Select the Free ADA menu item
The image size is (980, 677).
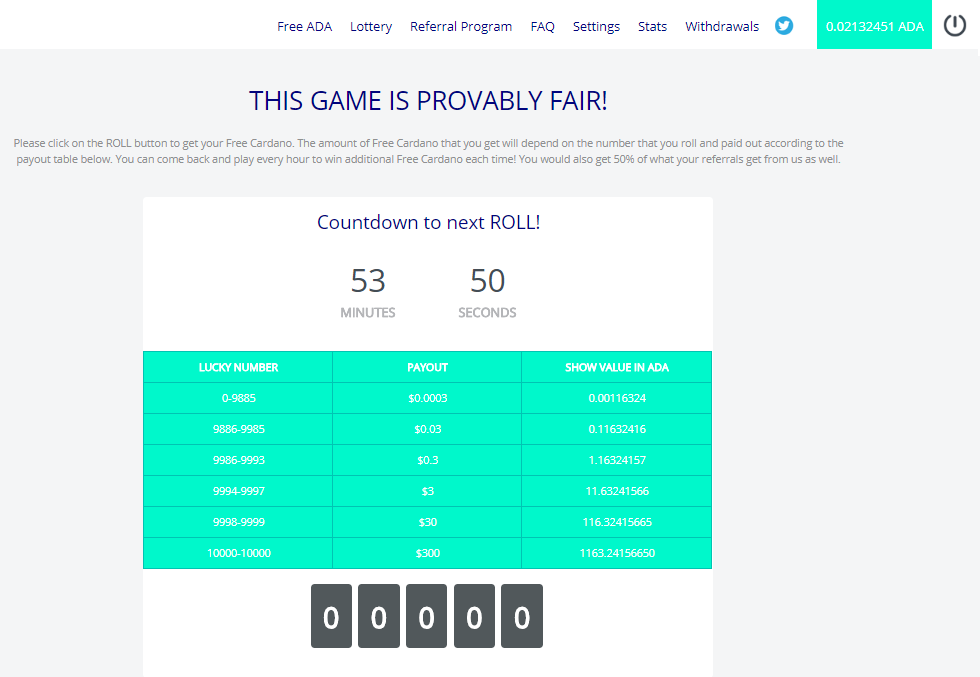304,26
